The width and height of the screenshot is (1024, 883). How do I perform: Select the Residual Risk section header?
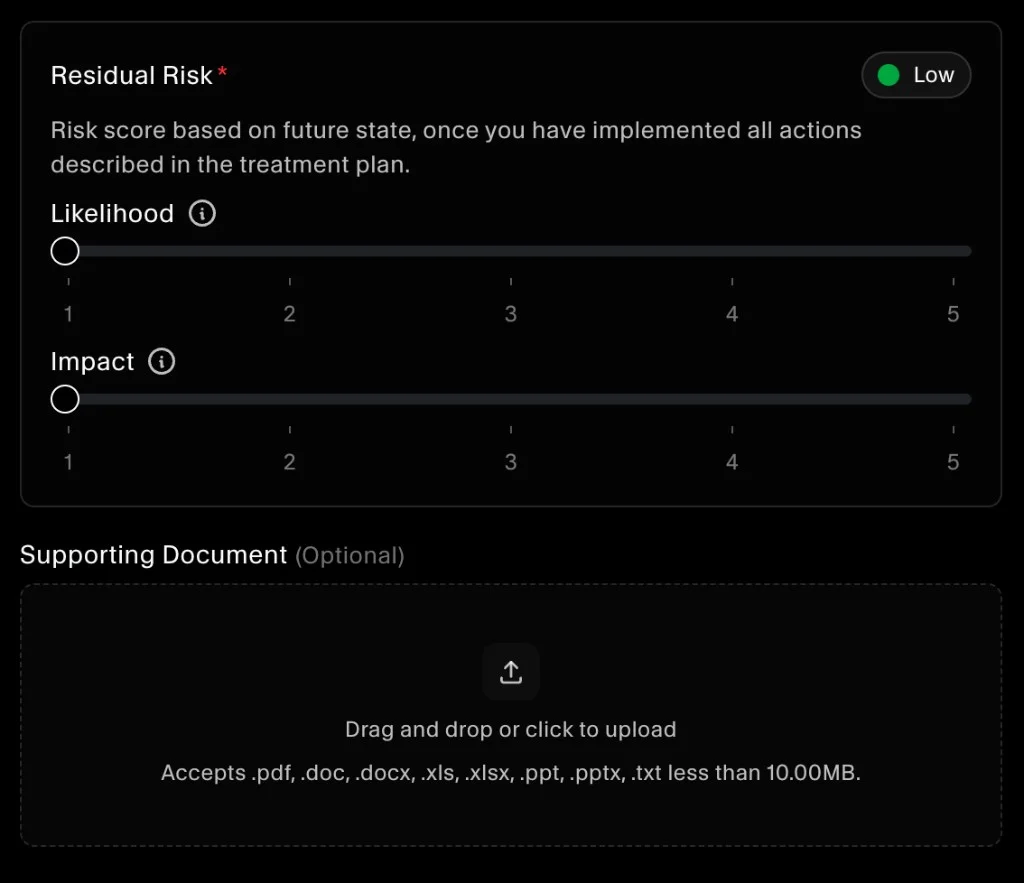(129, 74)
